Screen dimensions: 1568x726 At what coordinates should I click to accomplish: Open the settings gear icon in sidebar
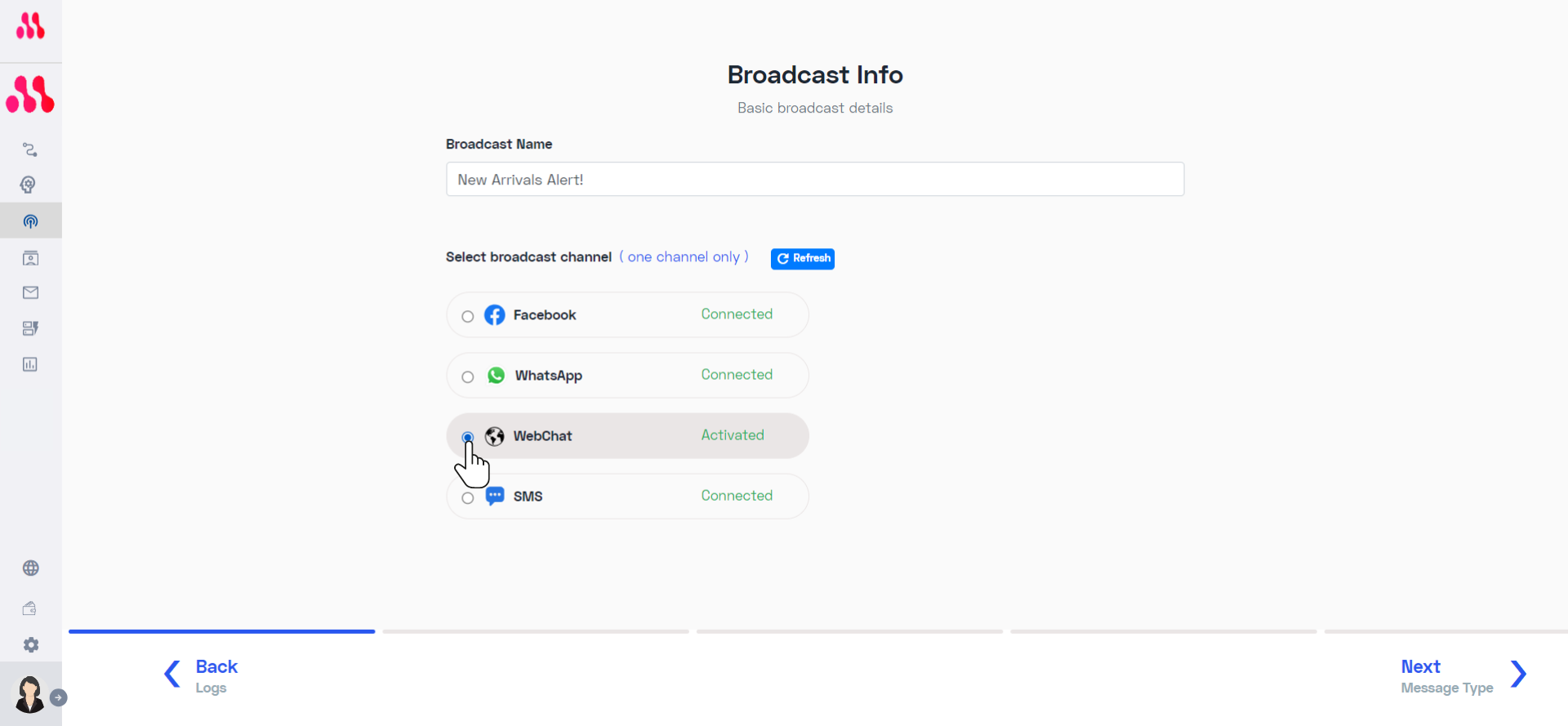click(x=31, y=645)
